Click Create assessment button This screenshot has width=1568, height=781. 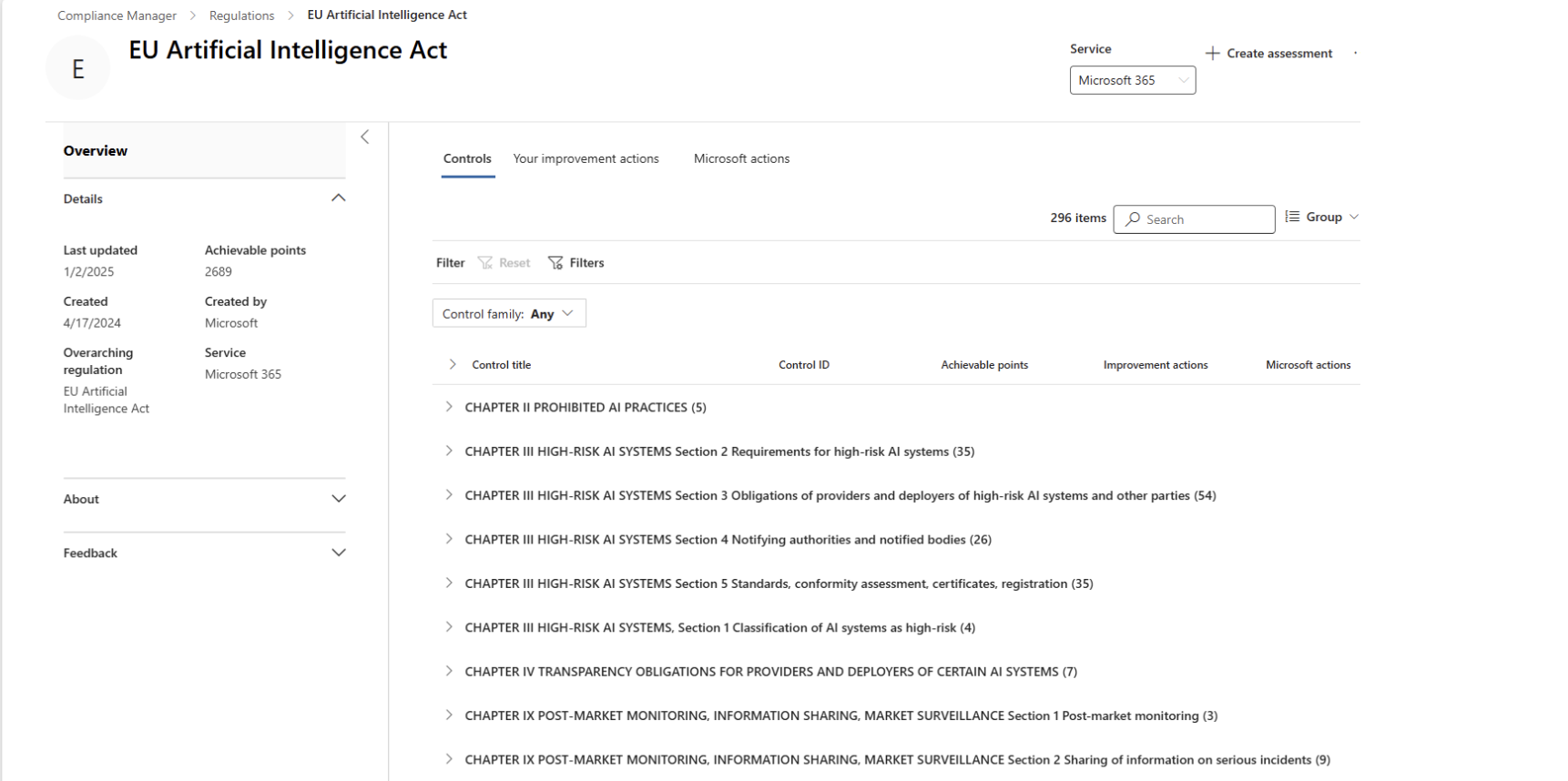pos(1269,54)
